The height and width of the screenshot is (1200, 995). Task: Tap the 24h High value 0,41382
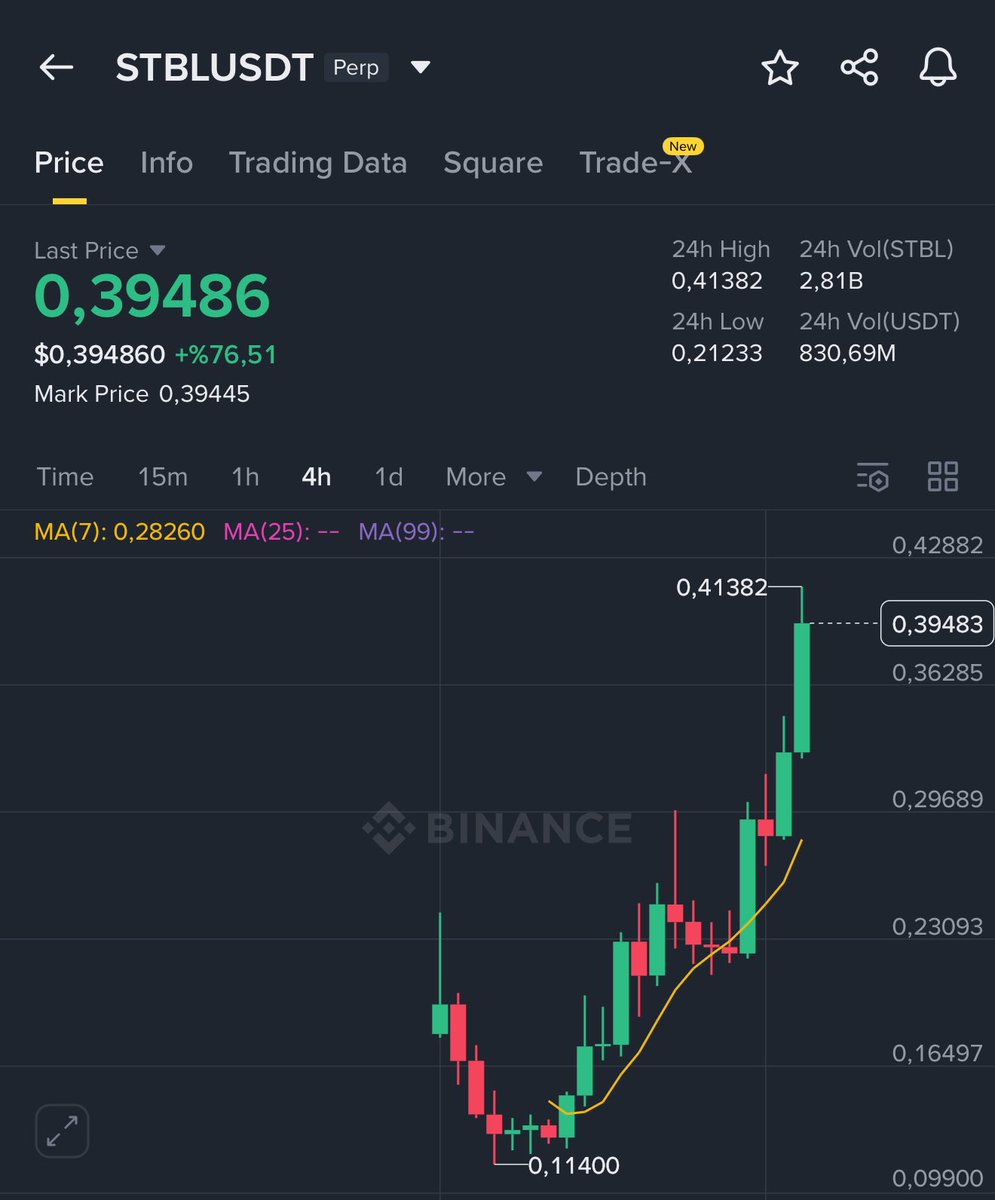click(x=717, y=281)
